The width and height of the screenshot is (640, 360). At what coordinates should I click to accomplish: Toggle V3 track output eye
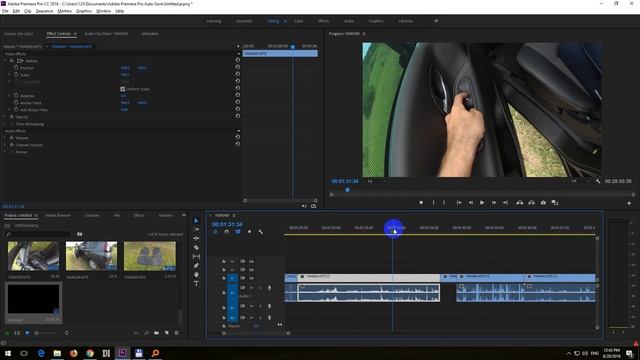[x=251, y=261]
